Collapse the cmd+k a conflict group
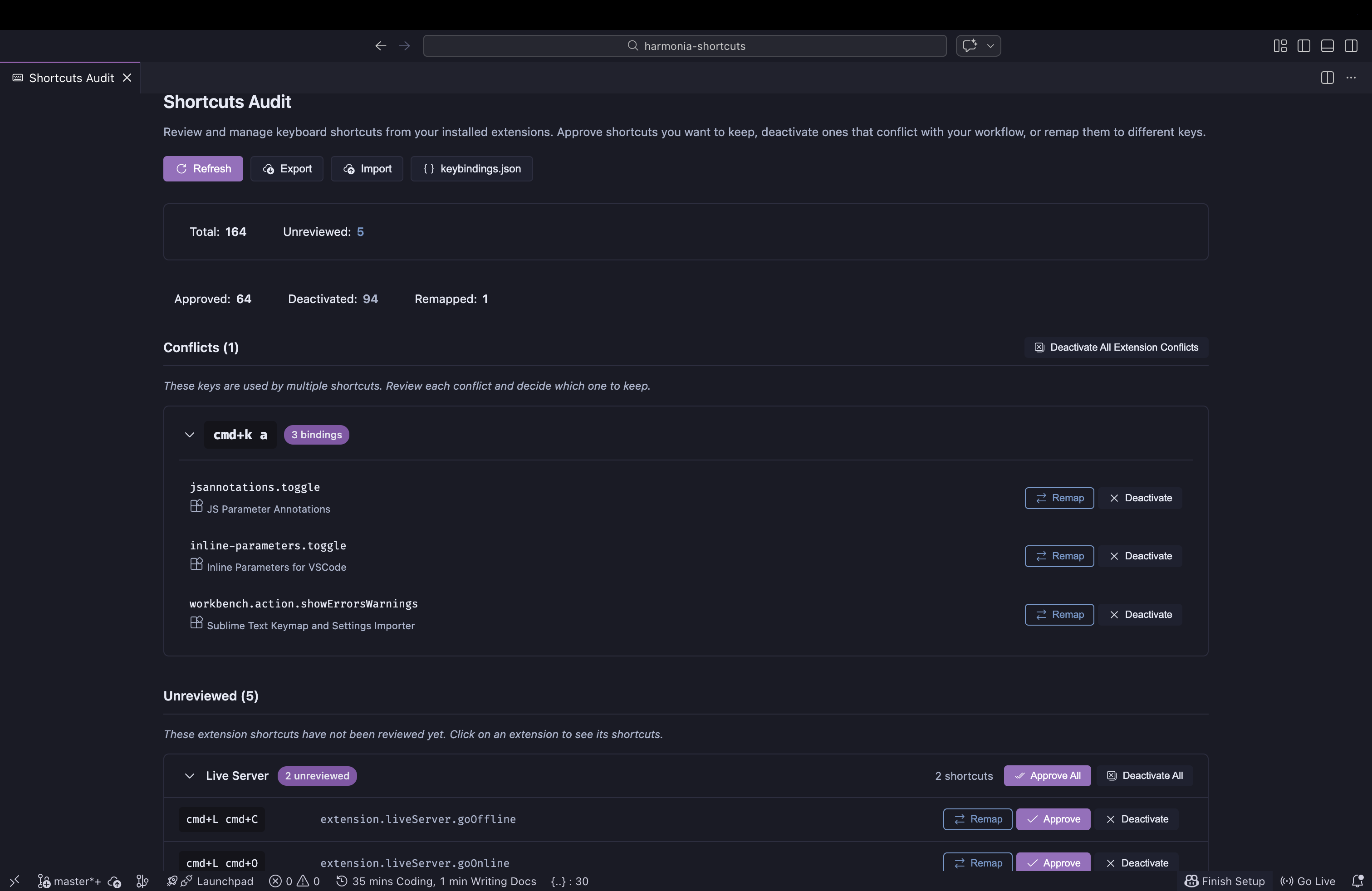Screen dimensions: 1372x891 [190, 435]
